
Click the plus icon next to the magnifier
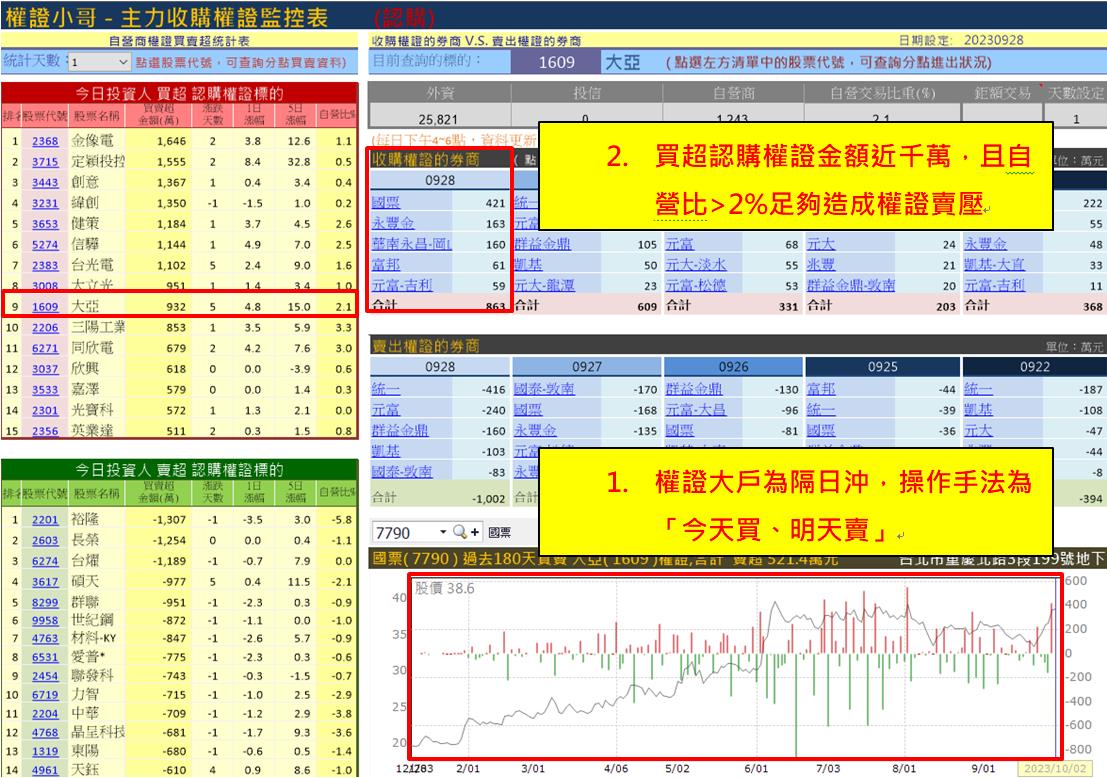pos(474,532)
